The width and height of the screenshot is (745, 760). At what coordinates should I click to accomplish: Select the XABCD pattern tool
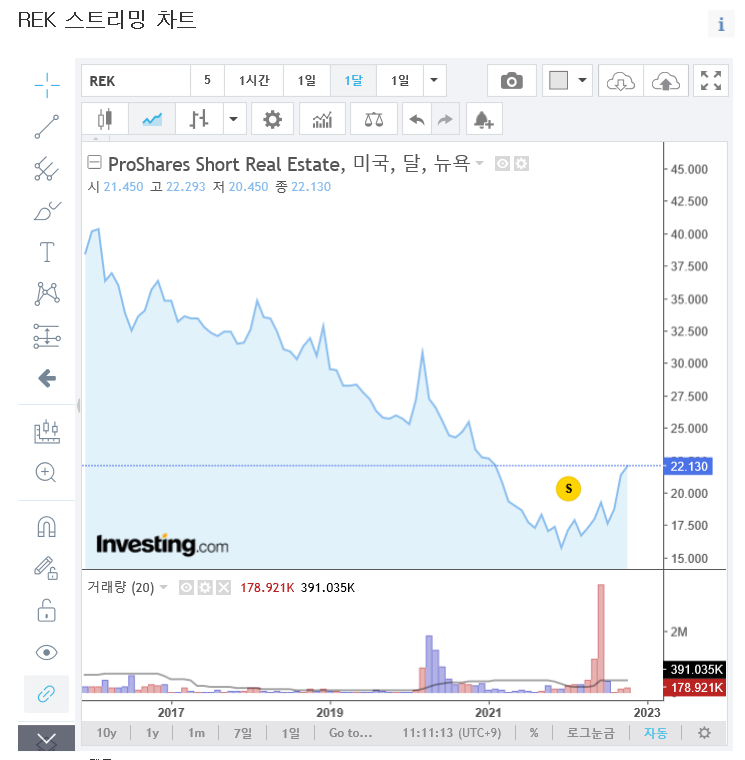point(47,294)
